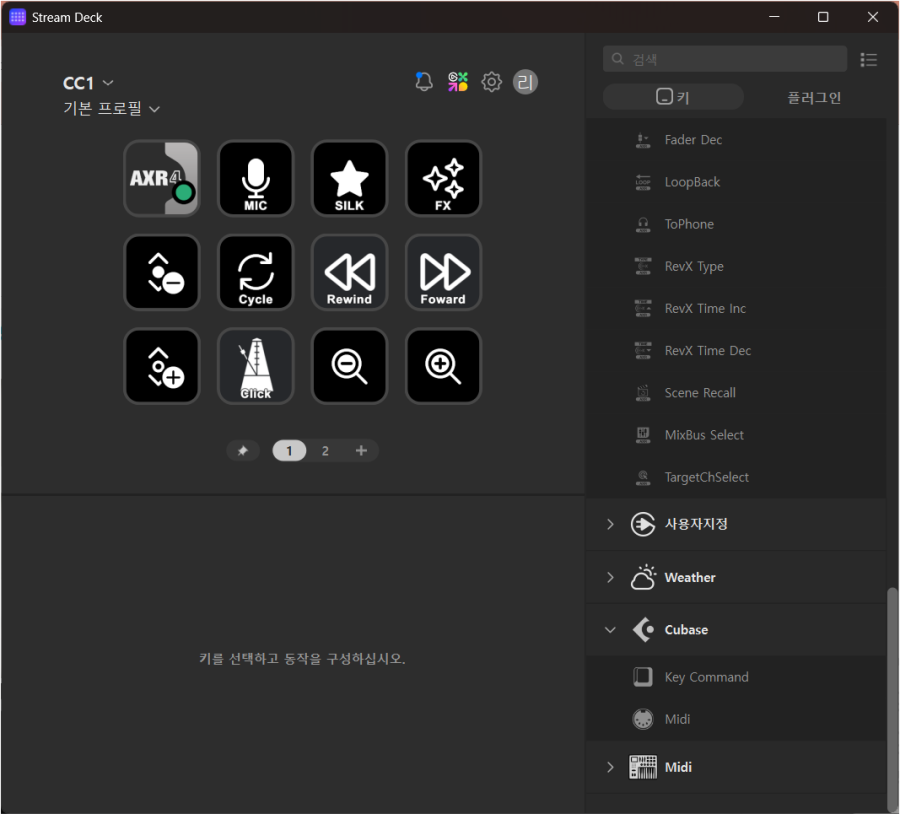Viewport: 900px width, 814px height.
Task: Click the TargetChSelect action icon
Action: (643, 477)
